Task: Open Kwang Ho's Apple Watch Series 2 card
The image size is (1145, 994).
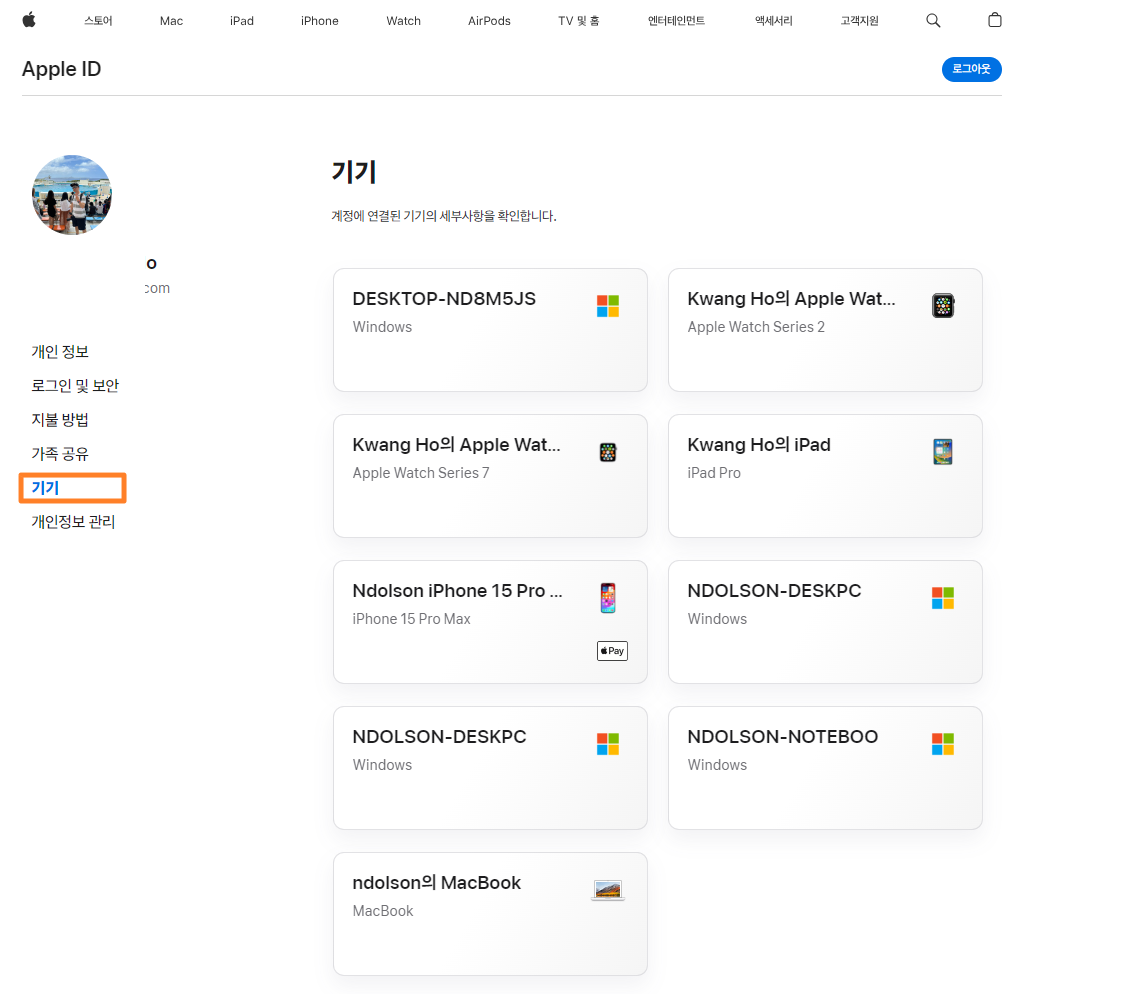Action: click(x=825, y=330)
